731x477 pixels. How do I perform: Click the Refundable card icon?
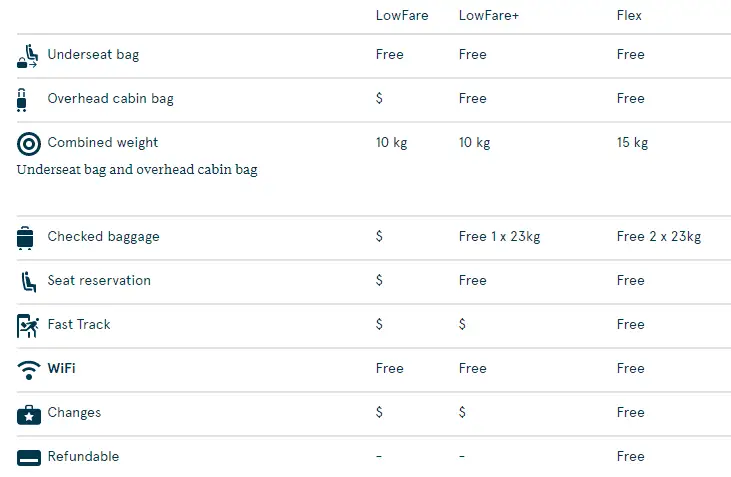(x=28, y=457)
